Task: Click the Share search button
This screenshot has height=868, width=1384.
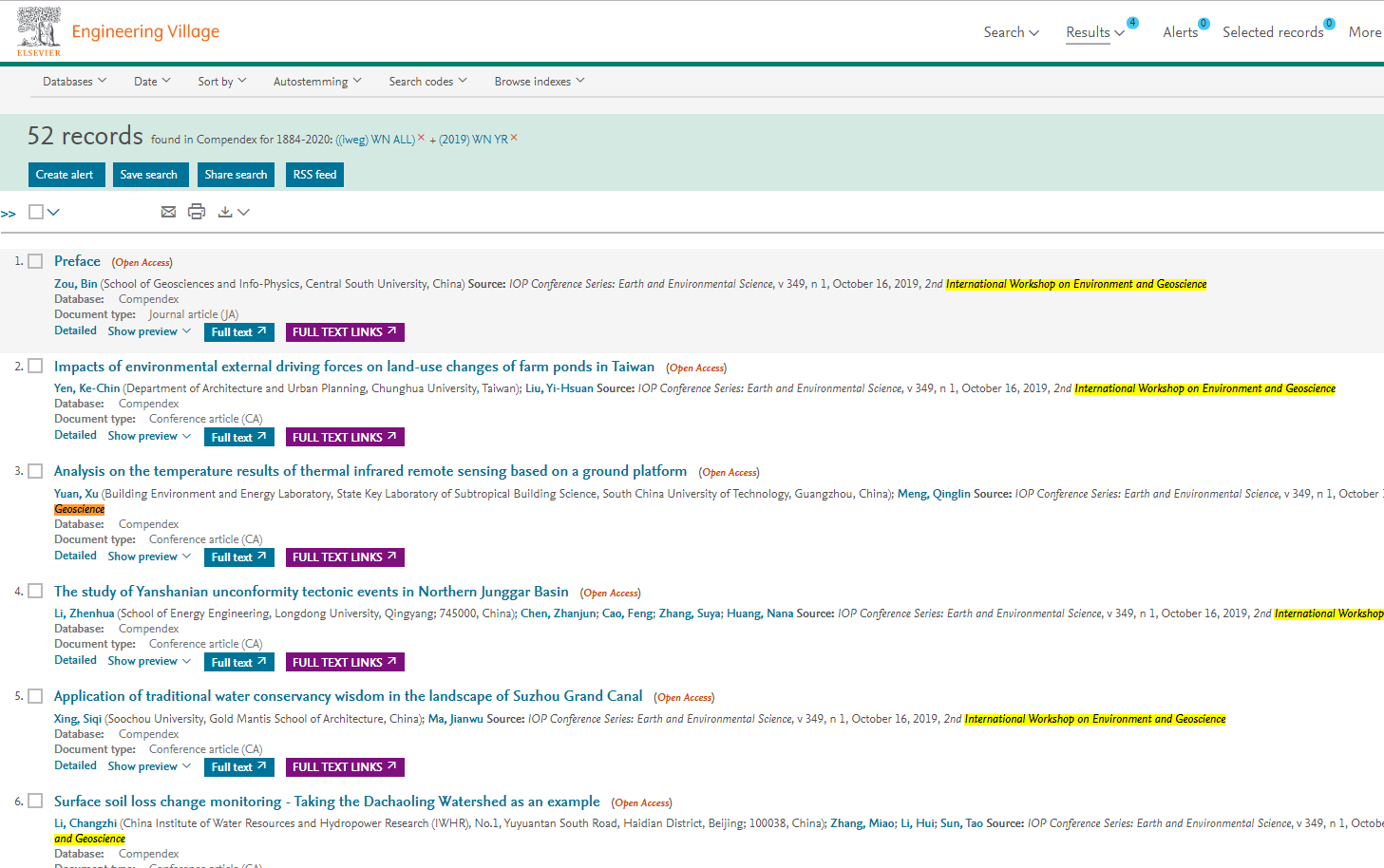Action: pyautogui.click(x=237, y=175)
